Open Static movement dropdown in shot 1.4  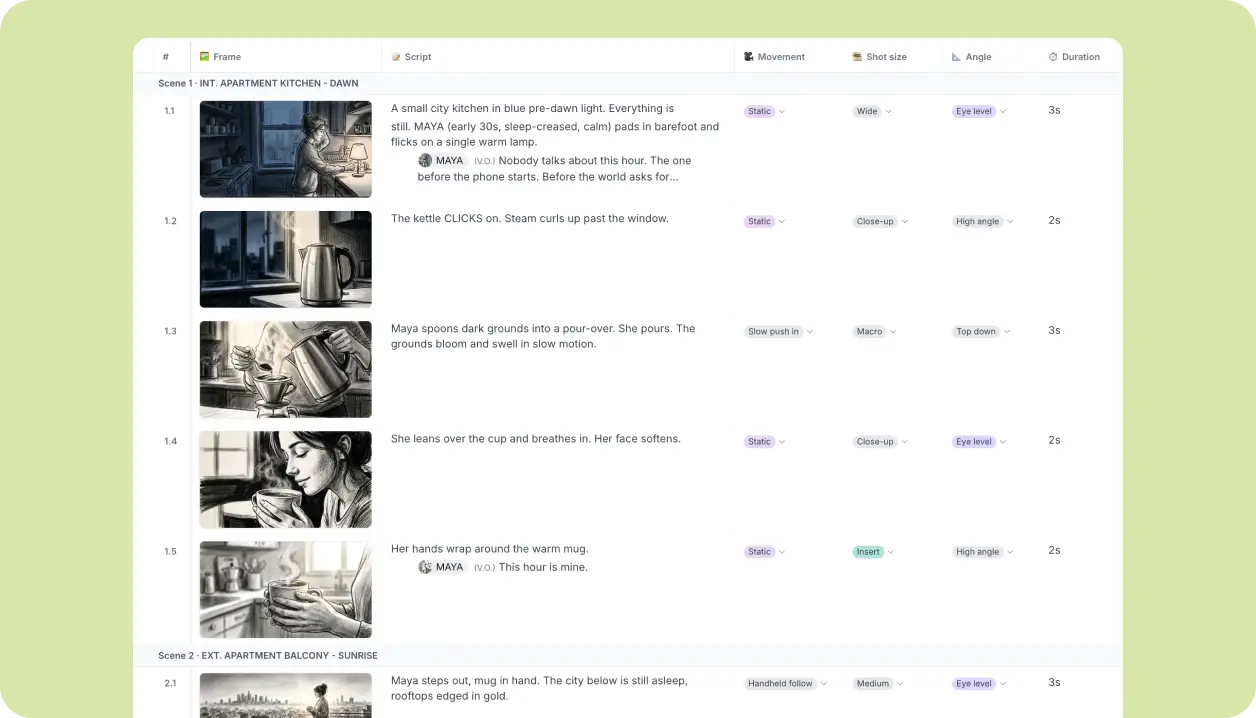click(765, 441)
